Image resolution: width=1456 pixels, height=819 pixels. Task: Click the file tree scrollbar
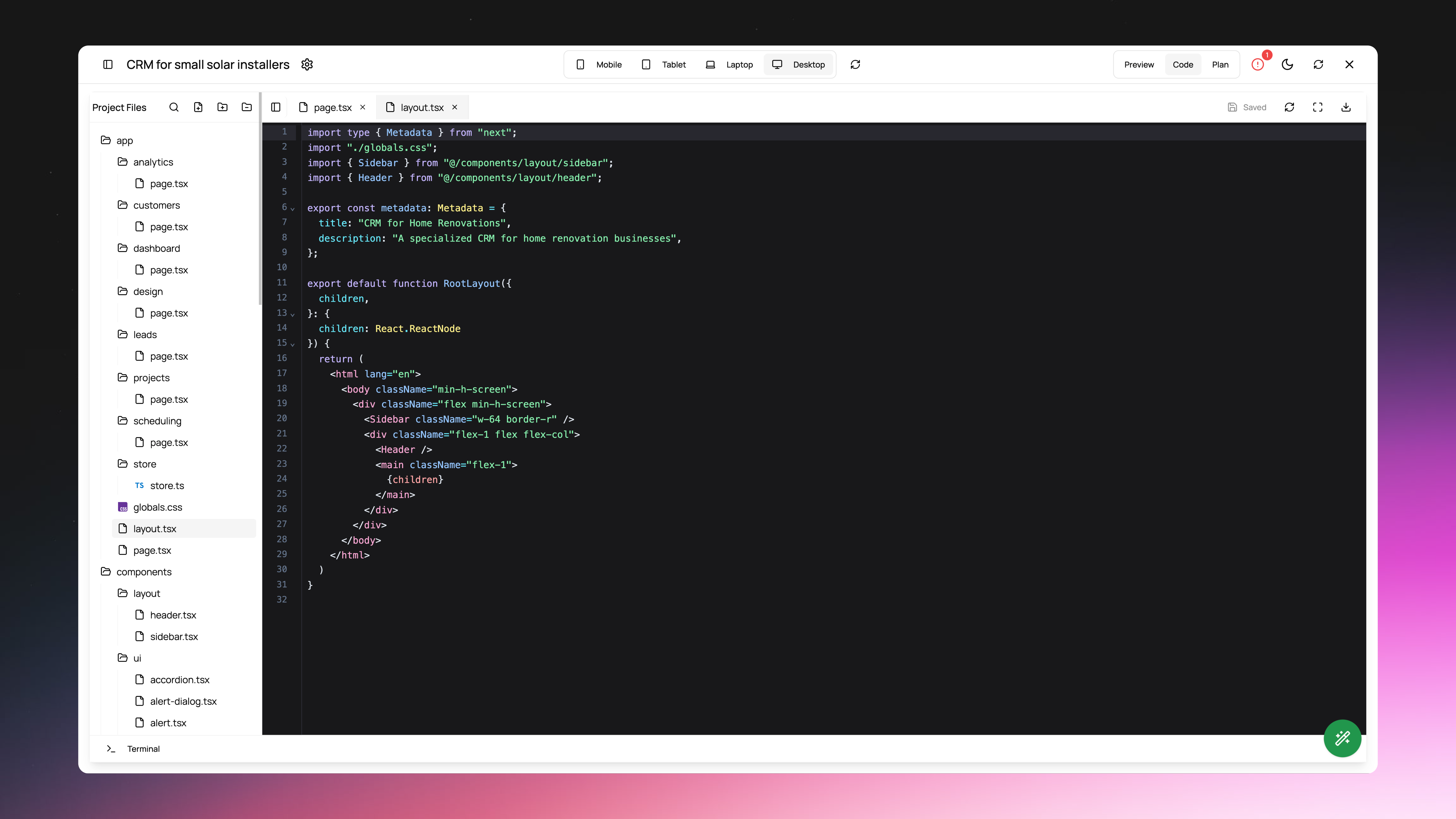point(260,198)
